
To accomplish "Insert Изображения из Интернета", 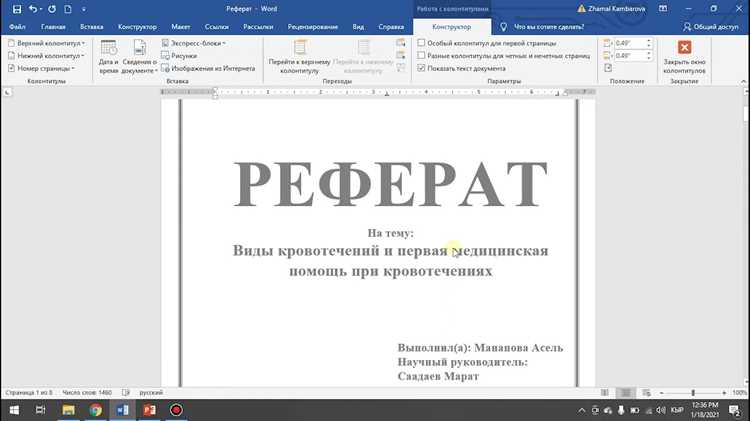I will point(208,68).
